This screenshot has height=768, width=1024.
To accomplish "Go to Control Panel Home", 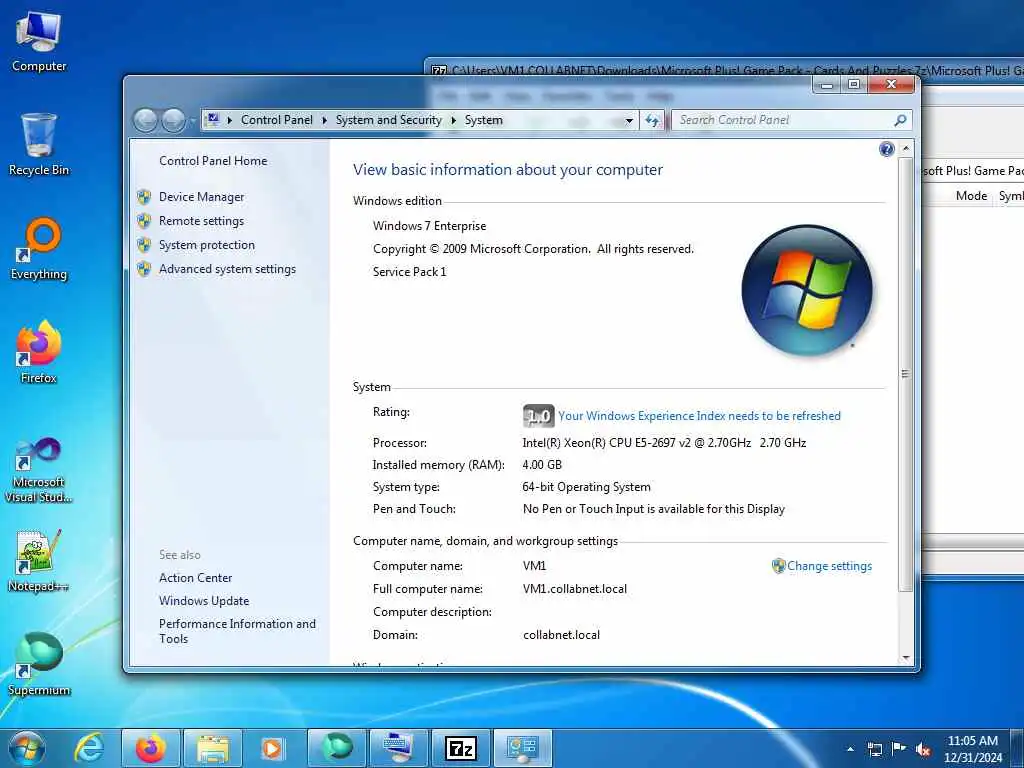I will tap(213, 161).
